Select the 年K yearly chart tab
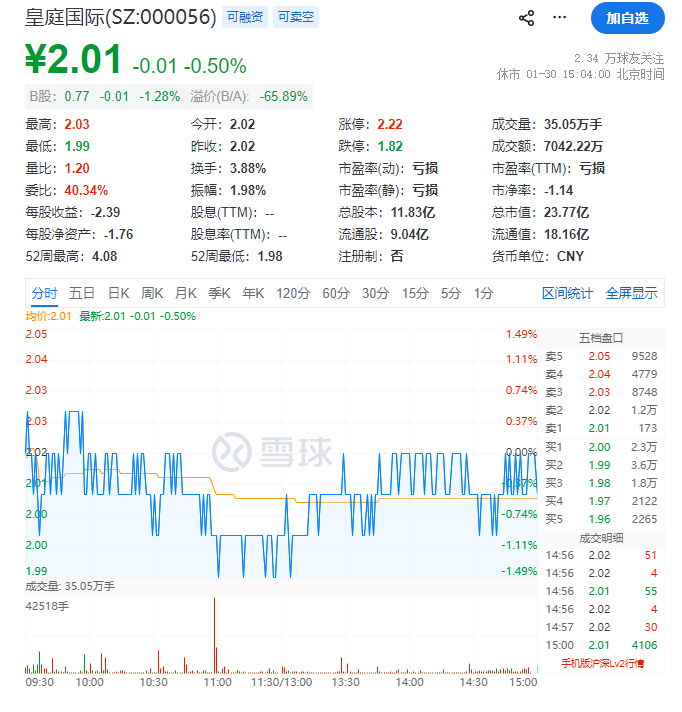 click(253, 293)
